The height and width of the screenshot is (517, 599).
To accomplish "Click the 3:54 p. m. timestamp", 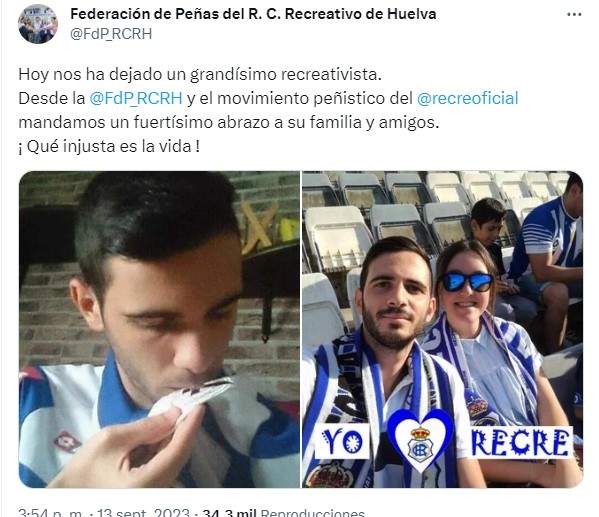I will pos(50,512).
